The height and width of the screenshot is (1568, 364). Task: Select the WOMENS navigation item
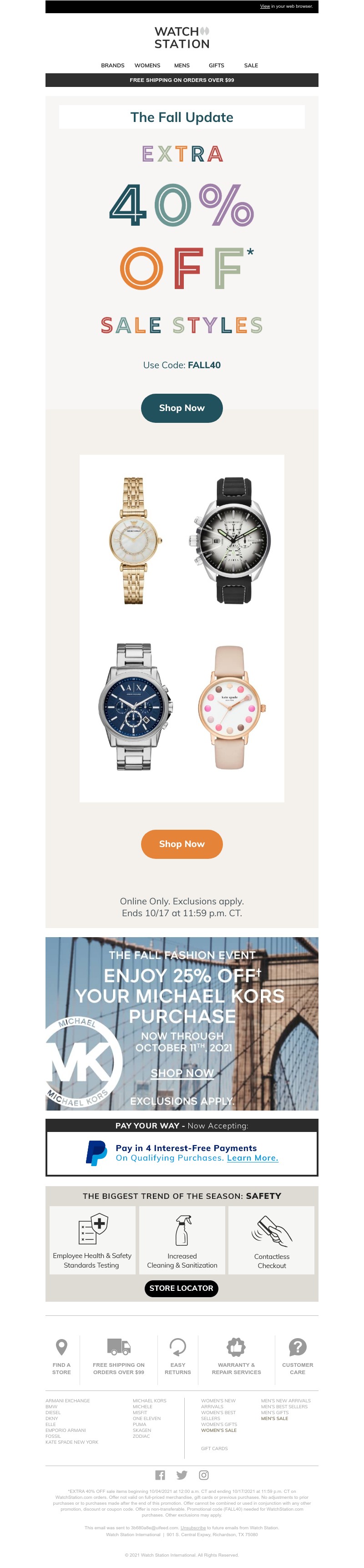coord(147,65)
